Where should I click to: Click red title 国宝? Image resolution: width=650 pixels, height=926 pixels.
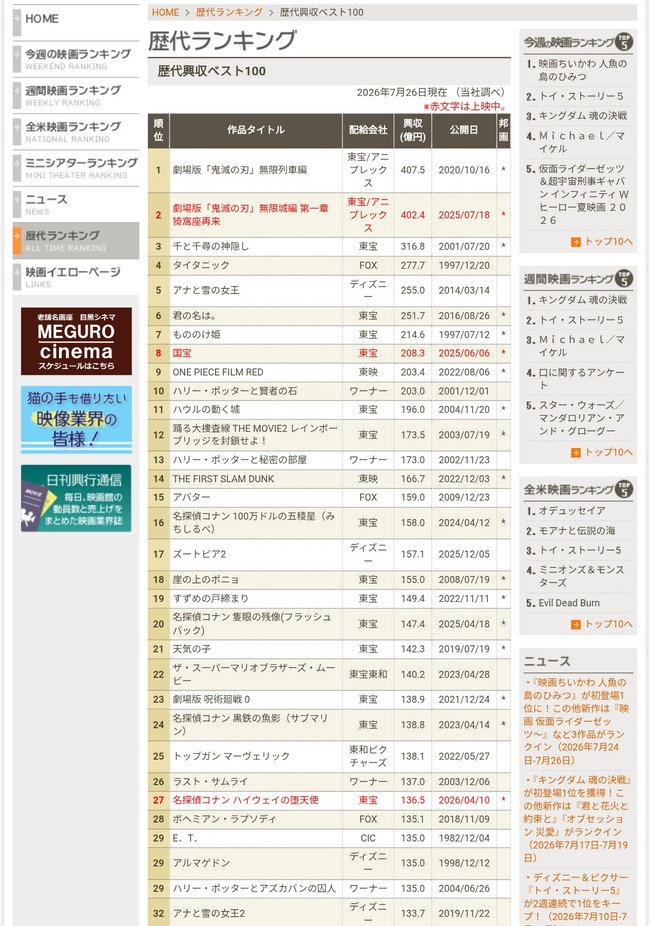tap(182, 353)
